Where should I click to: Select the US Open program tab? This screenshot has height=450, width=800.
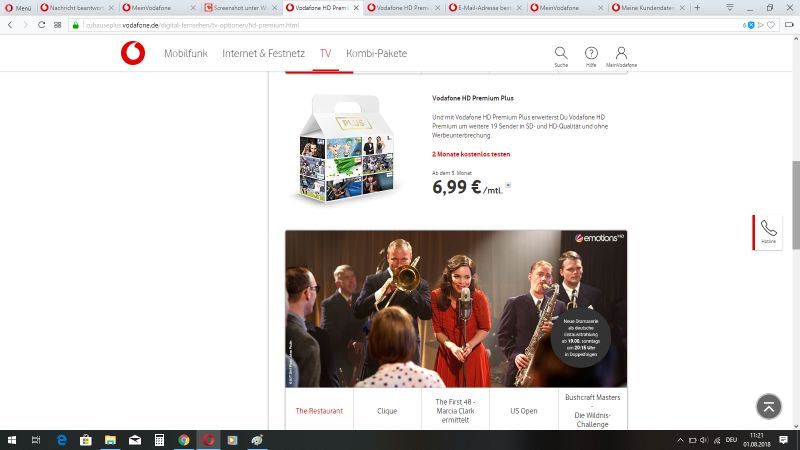(523, 411)
